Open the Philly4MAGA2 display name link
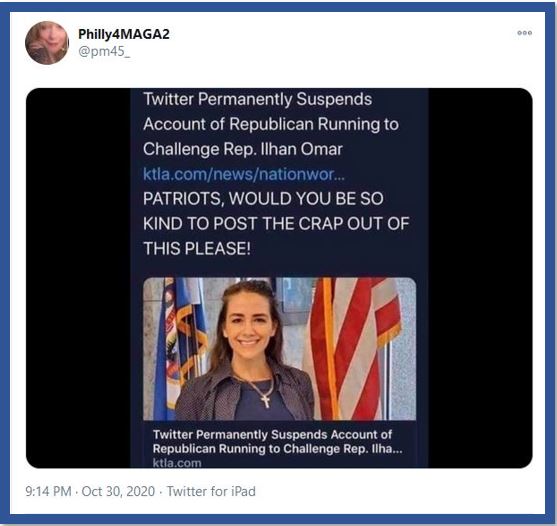This screenshot has width=557, height=526. (x=124, y=34)
